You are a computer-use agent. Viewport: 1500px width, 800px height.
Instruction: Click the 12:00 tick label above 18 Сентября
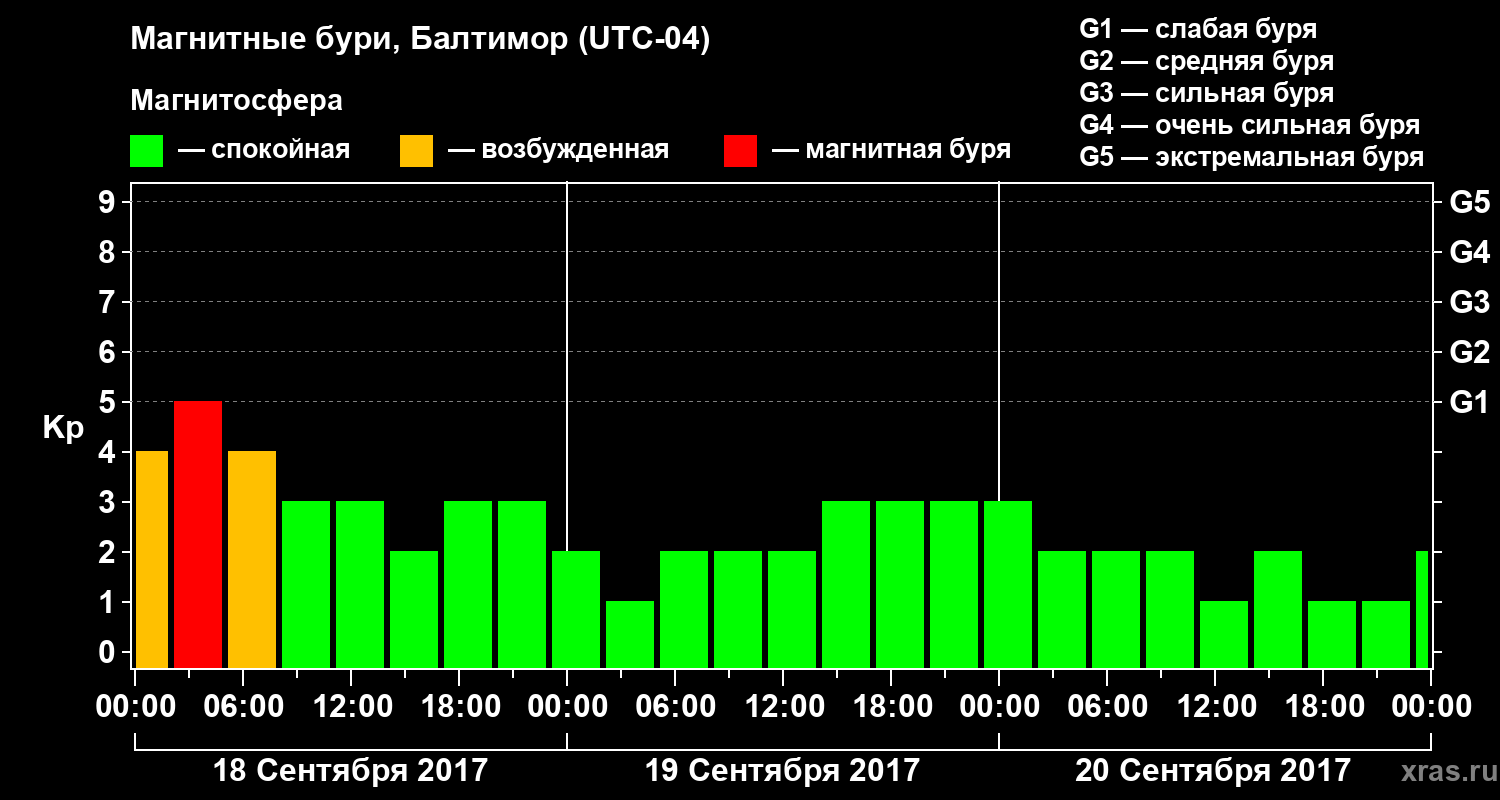pyautogui.click(x=351, y=707)
